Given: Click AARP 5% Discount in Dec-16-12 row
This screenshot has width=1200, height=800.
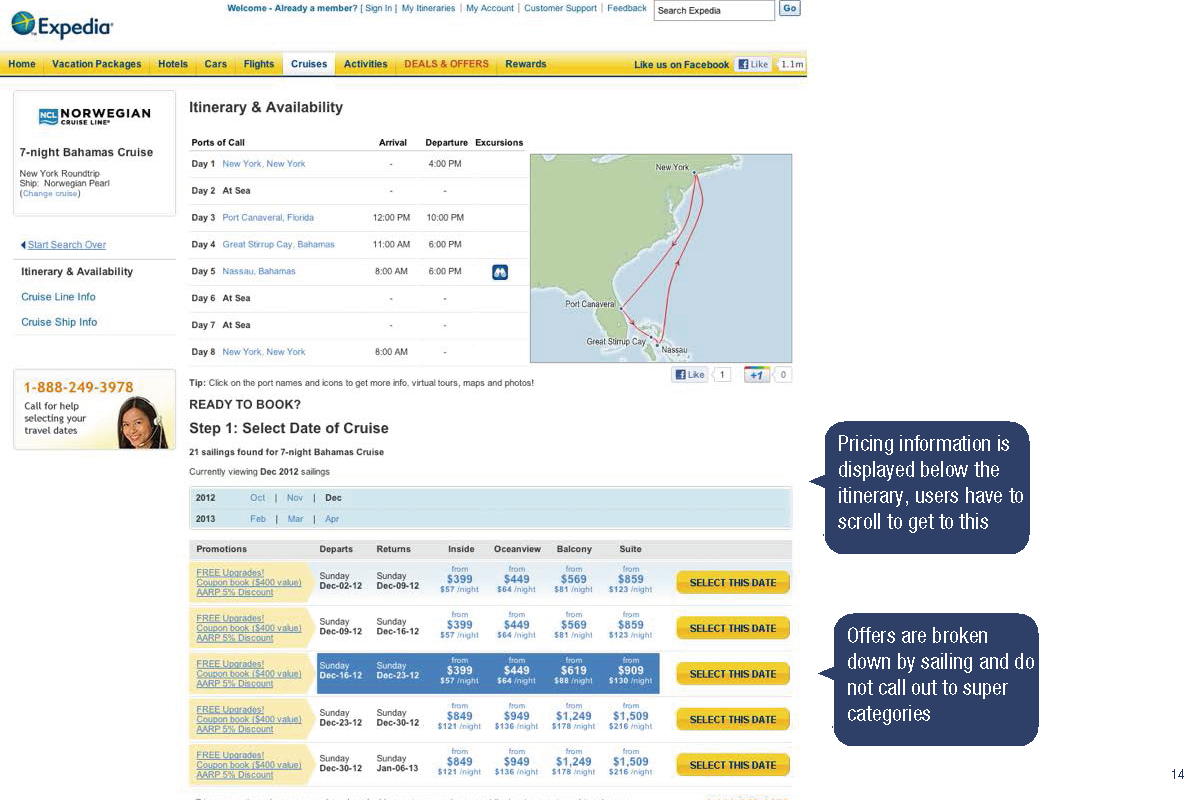Looking at the screenshot, I should tap(235, 684).
